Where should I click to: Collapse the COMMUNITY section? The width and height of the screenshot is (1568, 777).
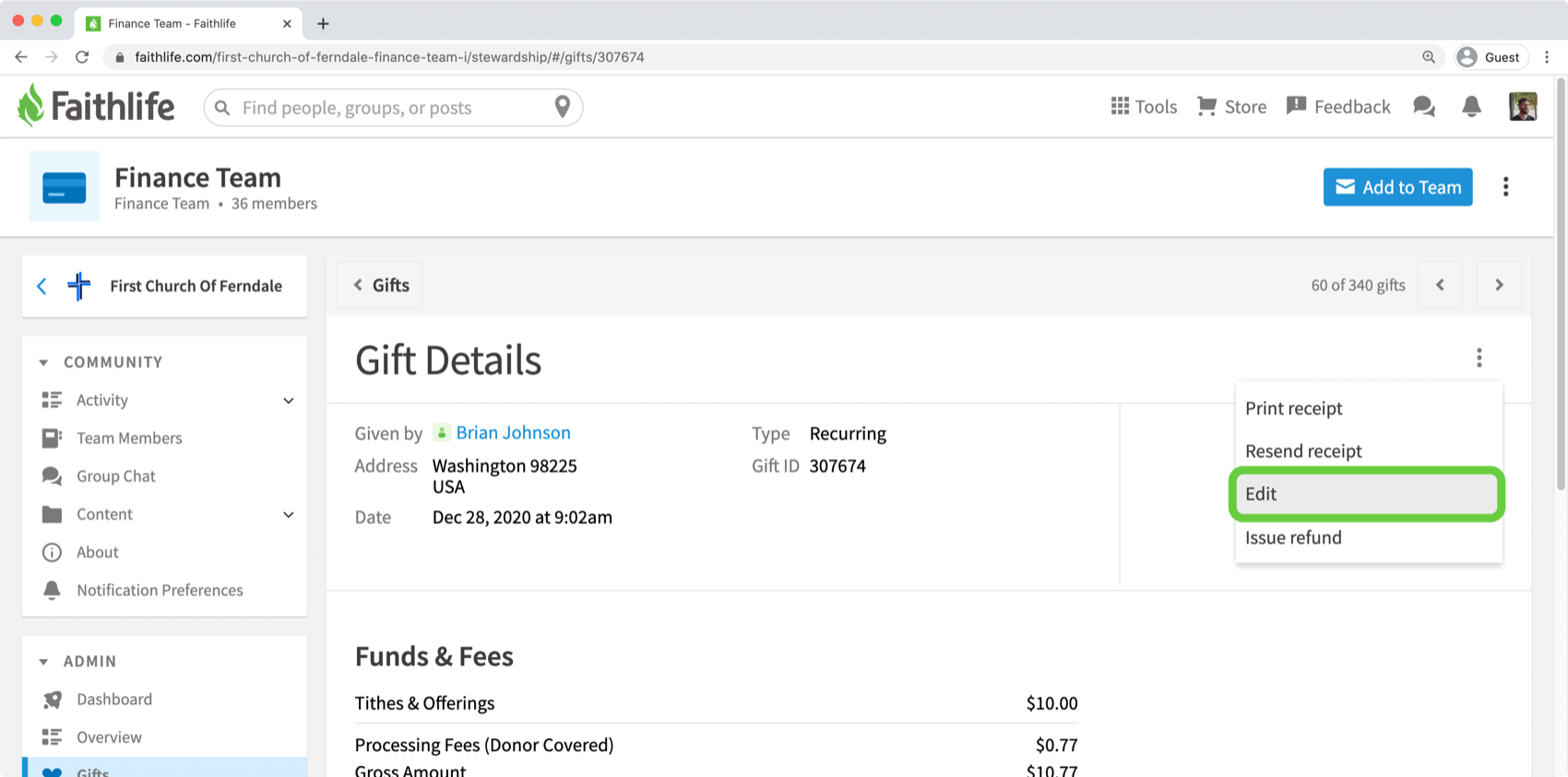click(x=43, y=363)
